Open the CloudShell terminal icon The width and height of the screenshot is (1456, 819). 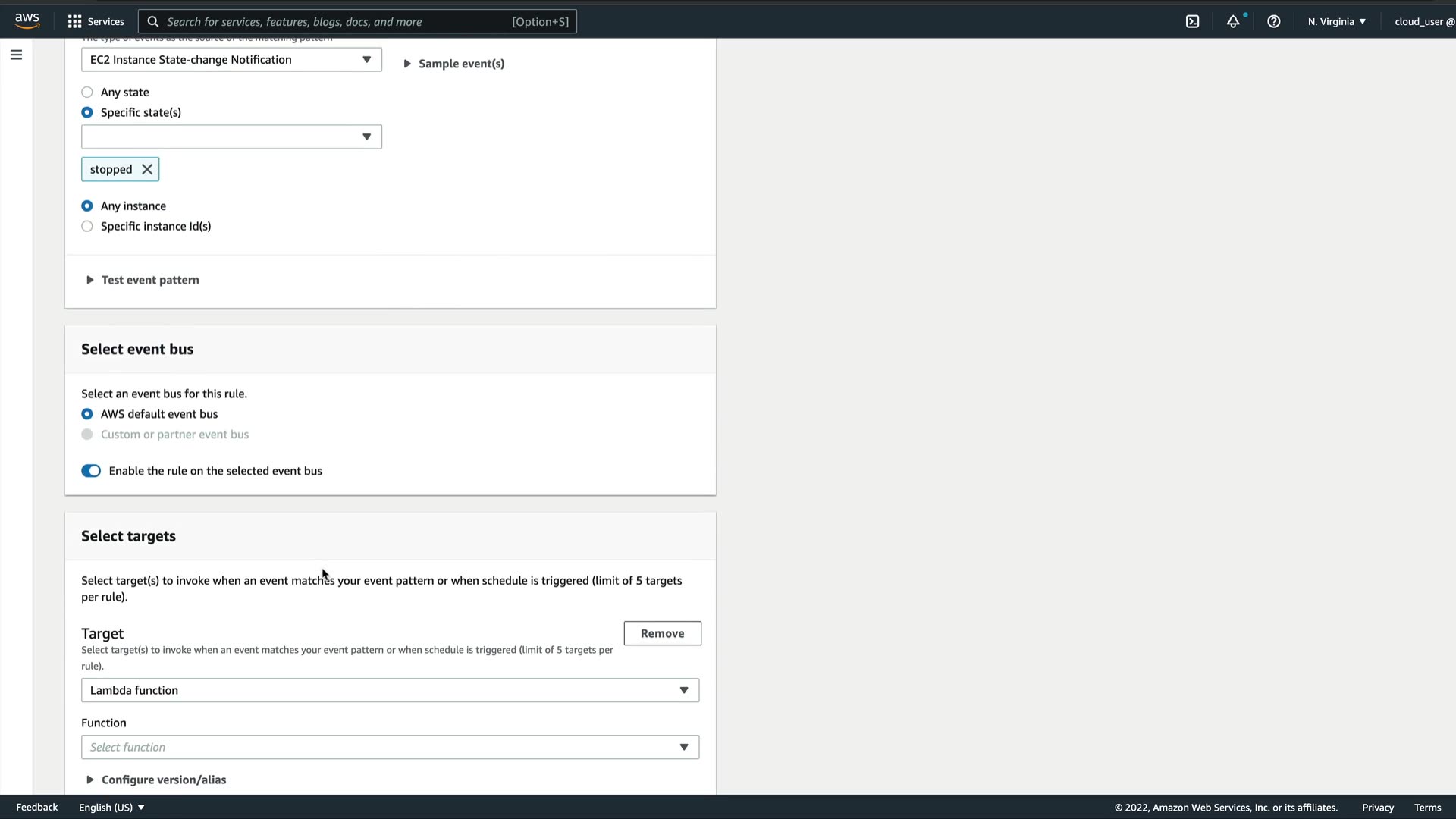1192,21
